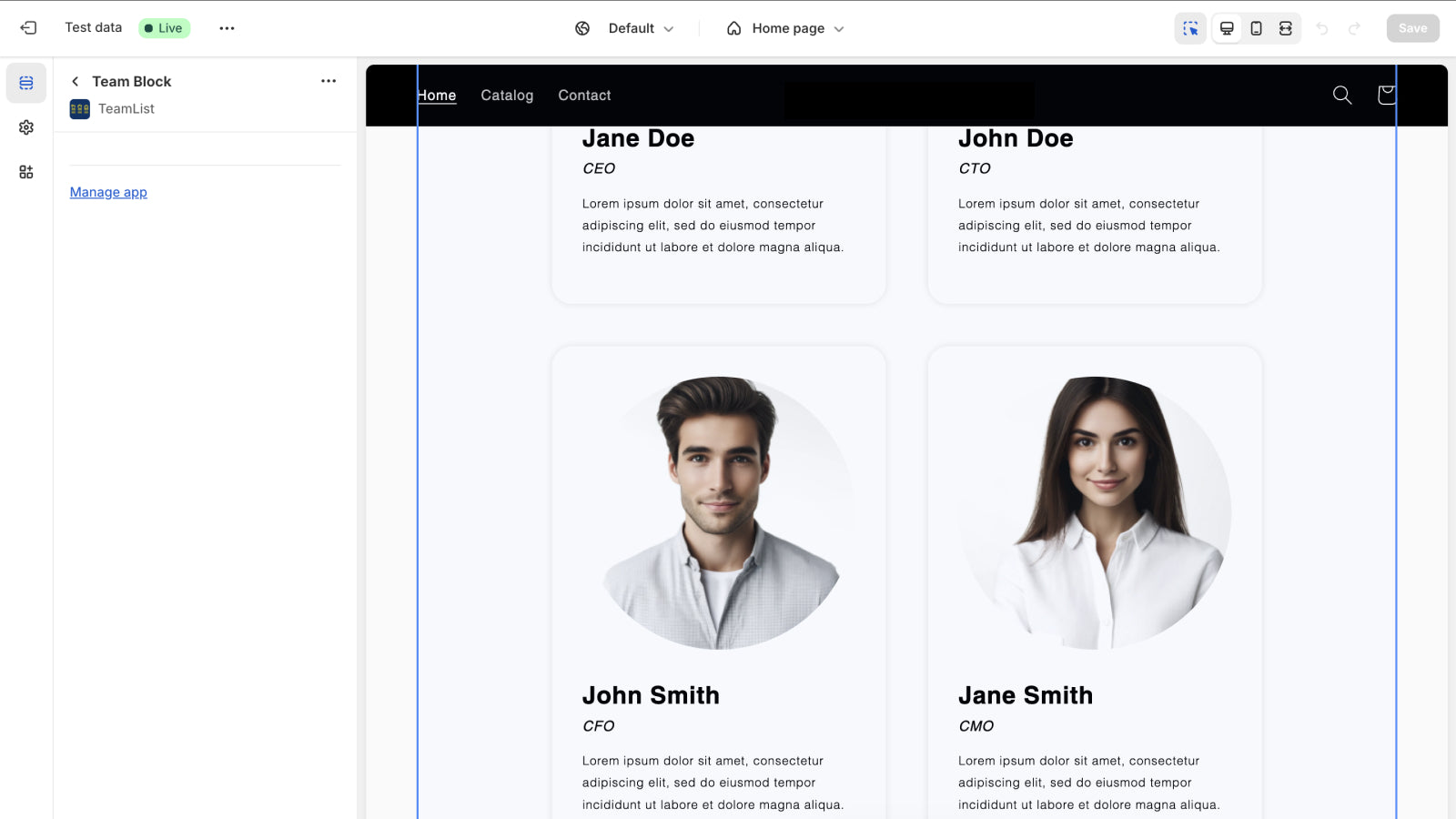Click the exit editor arrow icon
Screen dimensions: 1456x819
[28, 27]
